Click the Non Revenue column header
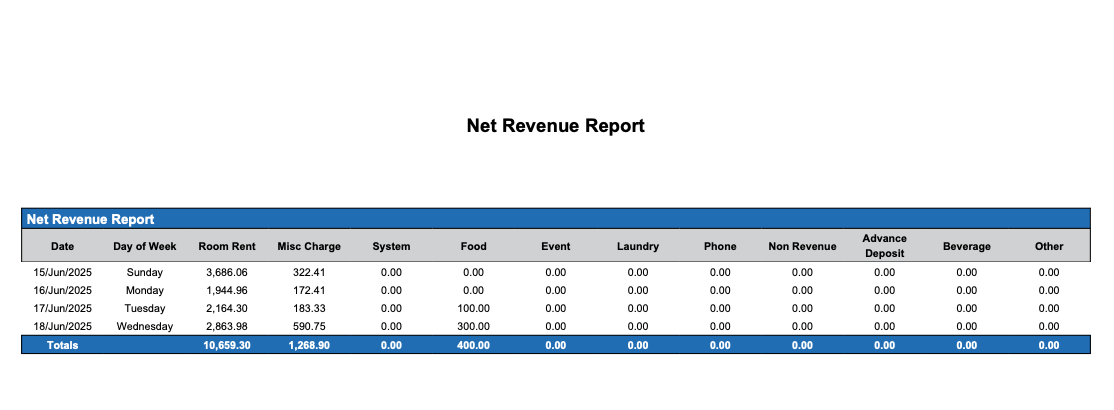The width and height of the screenshot is (1114, 410). click(802, 246)
